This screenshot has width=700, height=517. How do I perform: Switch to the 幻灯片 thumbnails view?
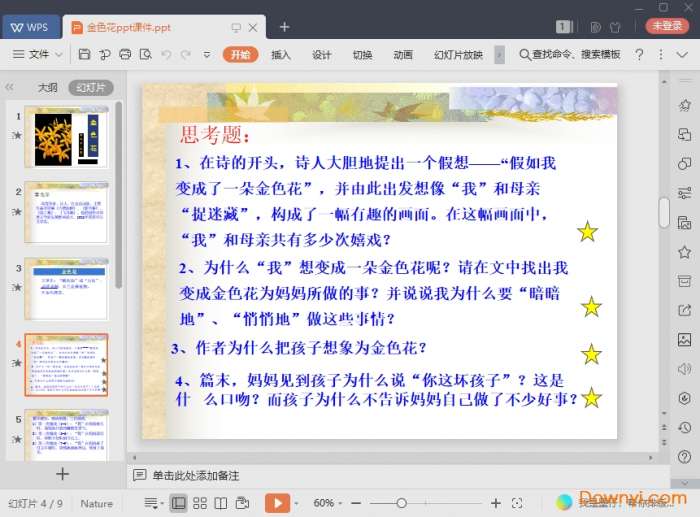[x=91, y=88]
